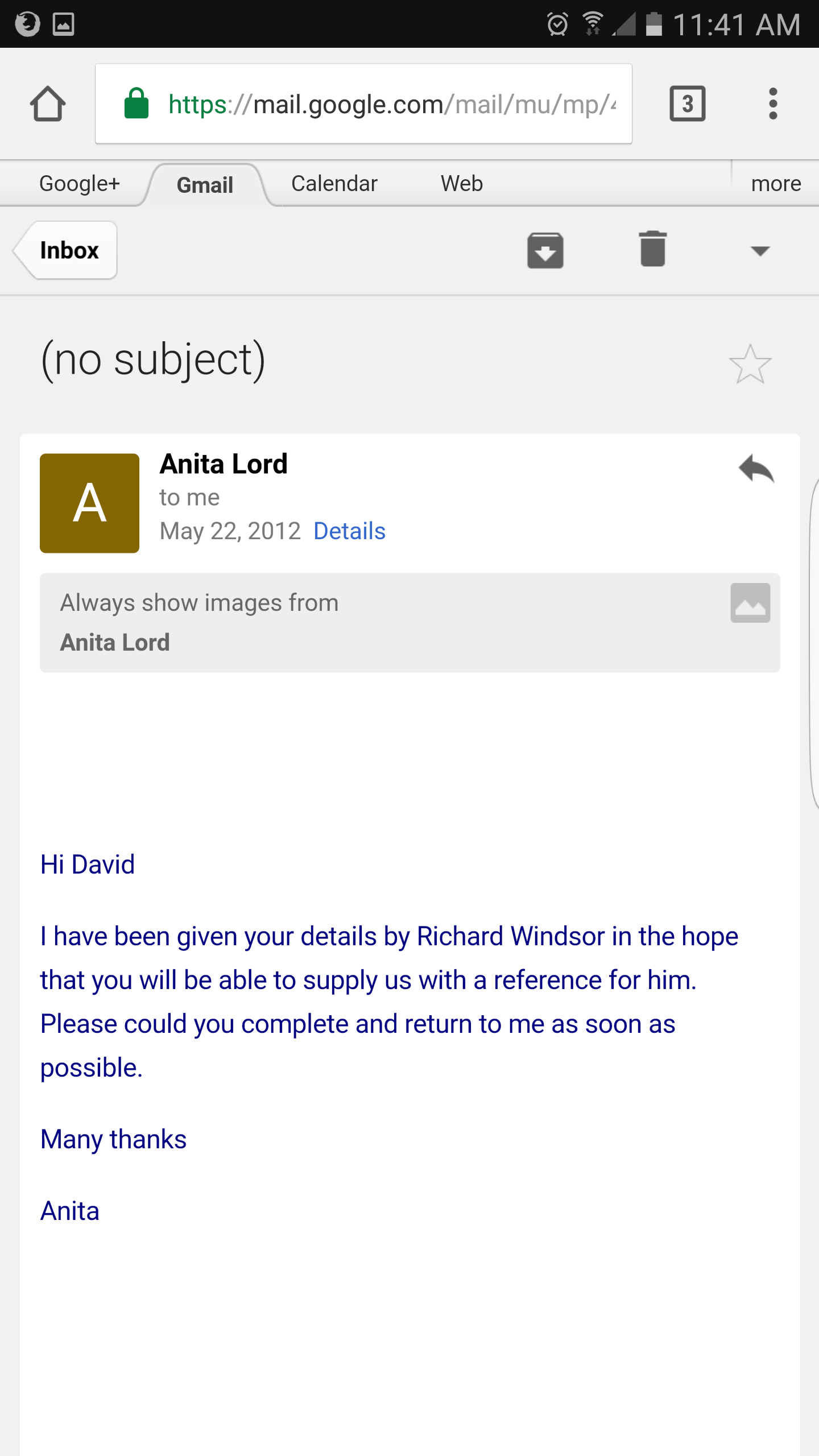Delete the email with trash icon
The height and width of the screenshot is (1456, 819).
click(x=652, y=249)
